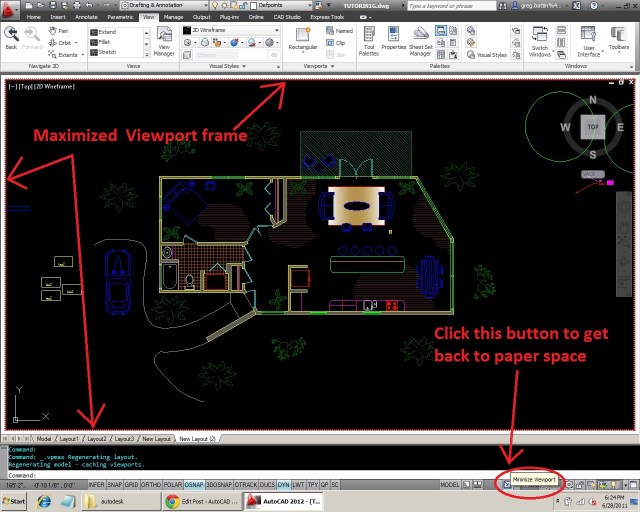Click the Windows Start button
Viewport: 640px width, 512px height.
point(15,499)
